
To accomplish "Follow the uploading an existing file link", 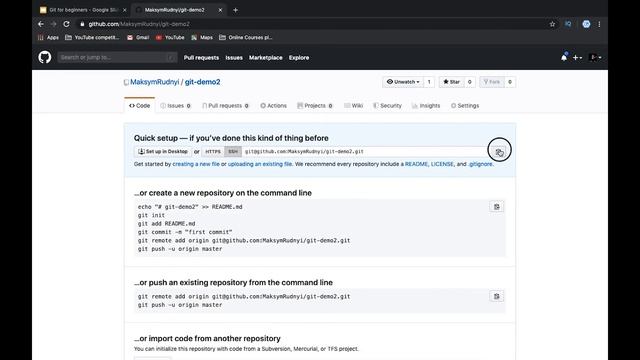I will pyautogui.click(x=260, y=164).
